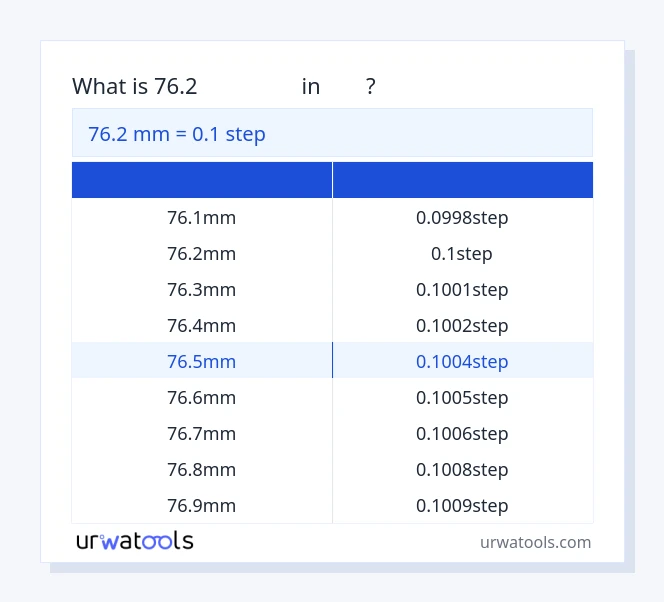Open the urwatools.com link
Image resolution: width=664 pixels, height=602 pixels.
(535, 542)
